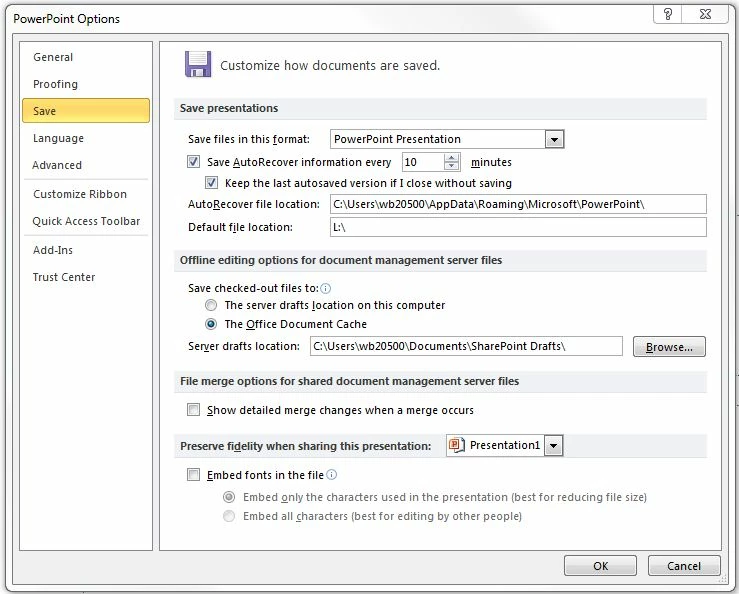Click Offline editing options section heading

(x=341, y=260)
